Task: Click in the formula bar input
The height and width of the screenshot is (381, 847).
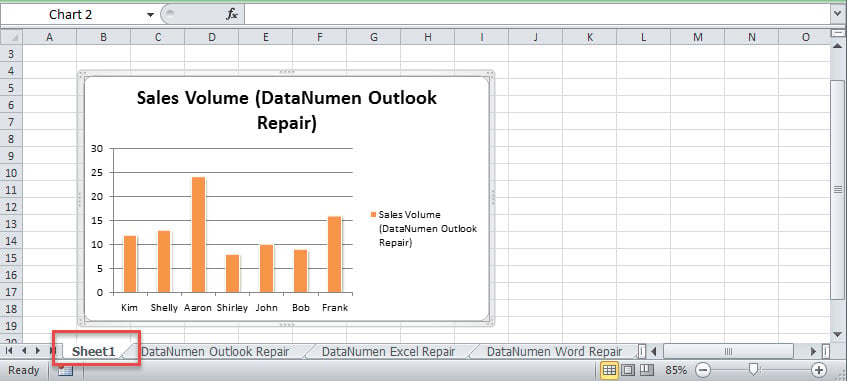Action: pyautogui.click(x=537, y=15)
